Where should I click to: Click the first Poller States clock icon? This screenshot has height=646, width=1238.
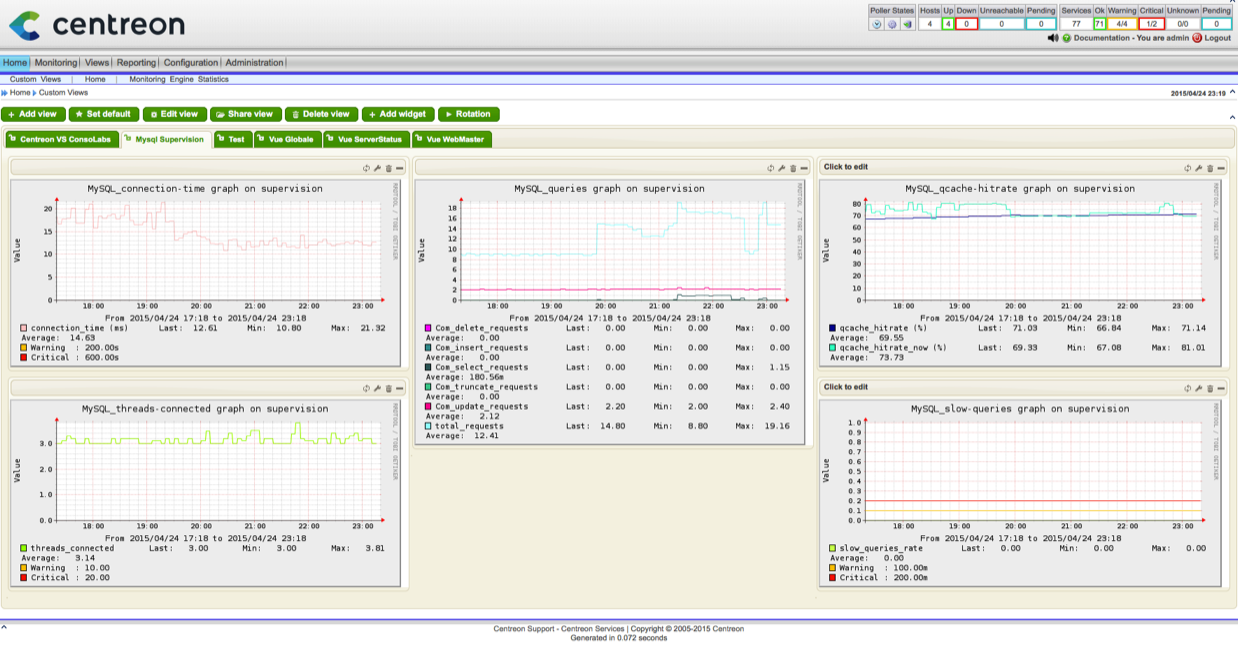point(877,24)
